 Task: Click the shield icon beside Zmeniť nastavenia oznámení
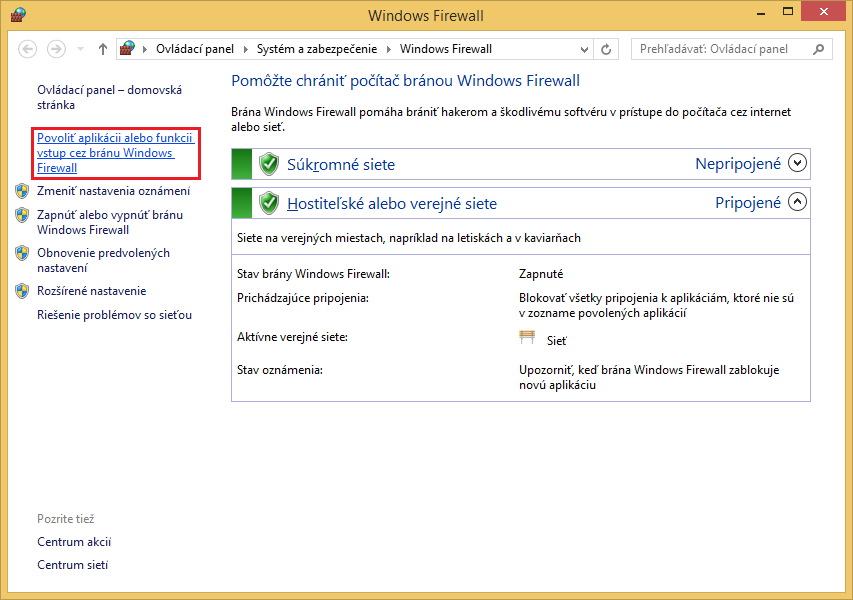22,190
